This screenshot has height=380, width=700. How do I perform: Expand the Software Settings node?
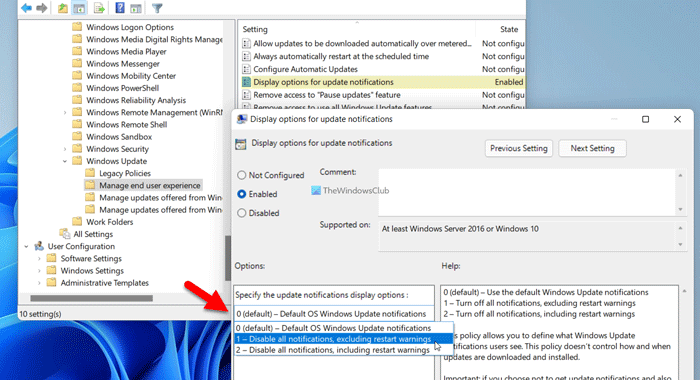(x=39, y=259)
